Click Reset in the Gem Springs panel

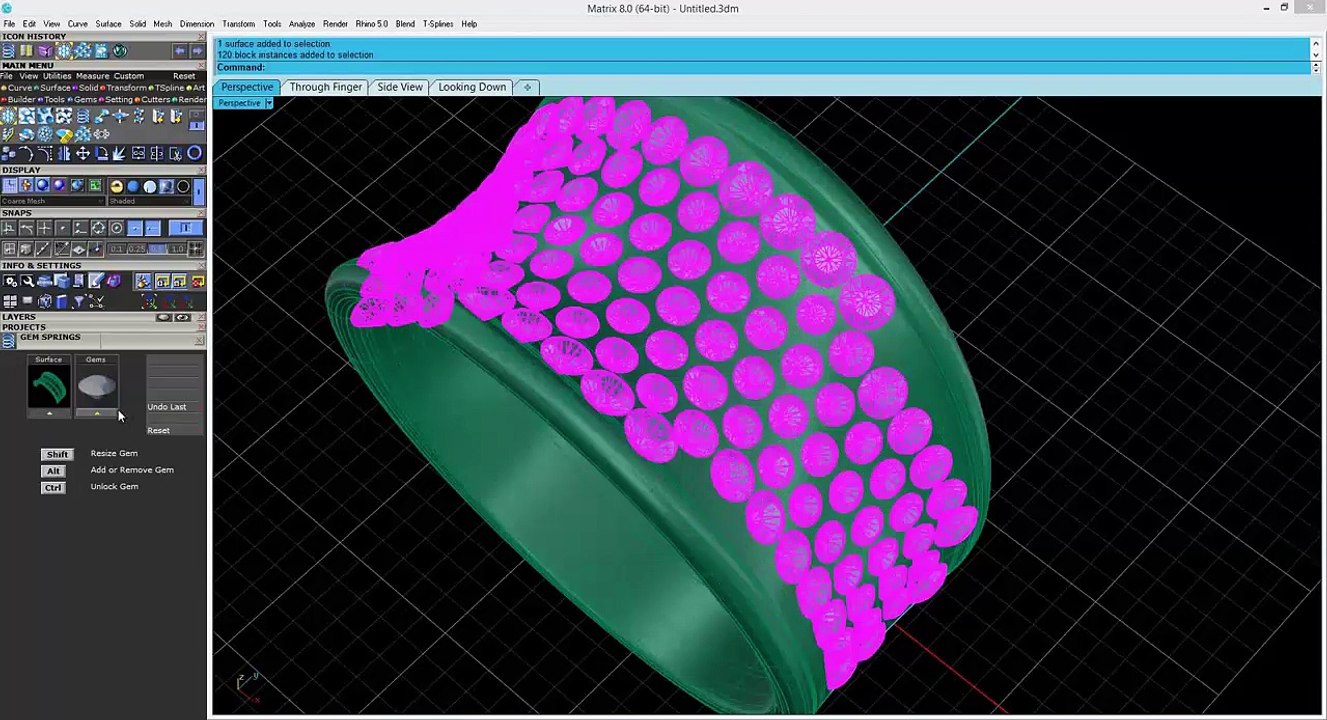(x=159, y=430)
